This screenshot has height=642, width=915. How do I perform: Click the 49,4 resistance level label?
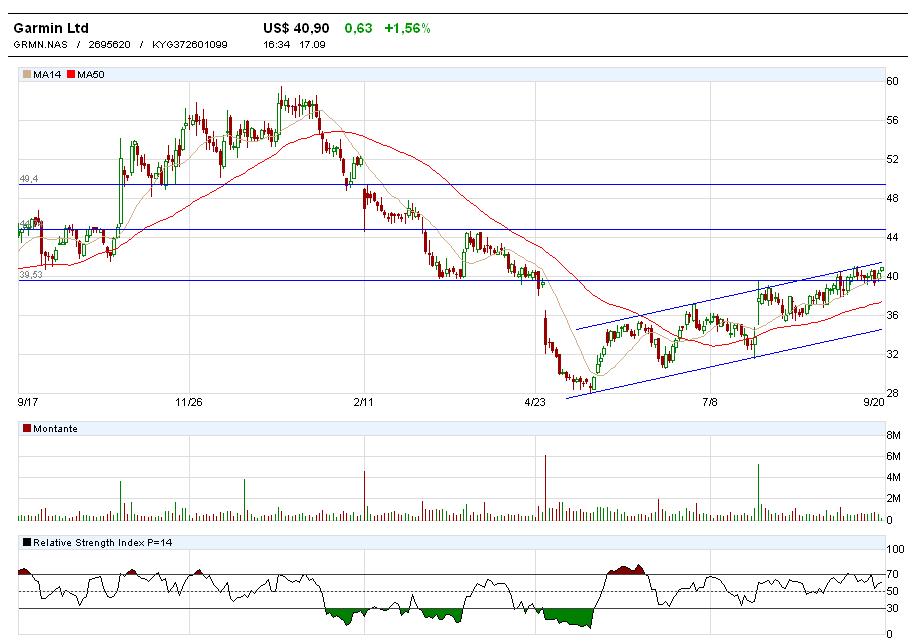point(29,179)
